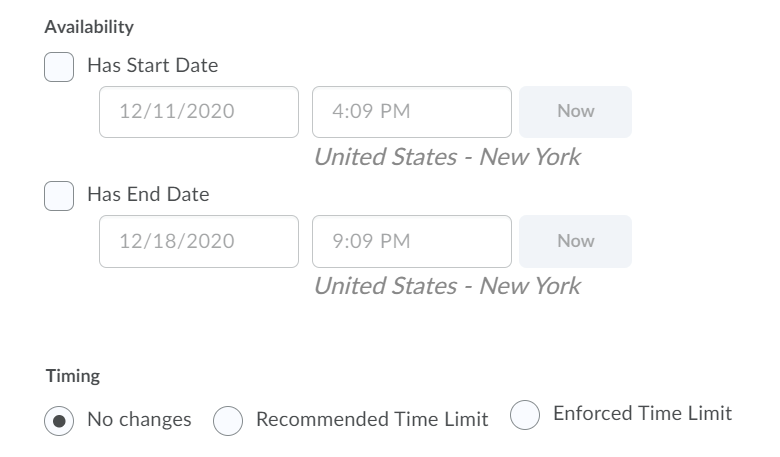780x457 pixels.
Task: Click the 4:09 PM start time field
Action: (x=411, y=111)
